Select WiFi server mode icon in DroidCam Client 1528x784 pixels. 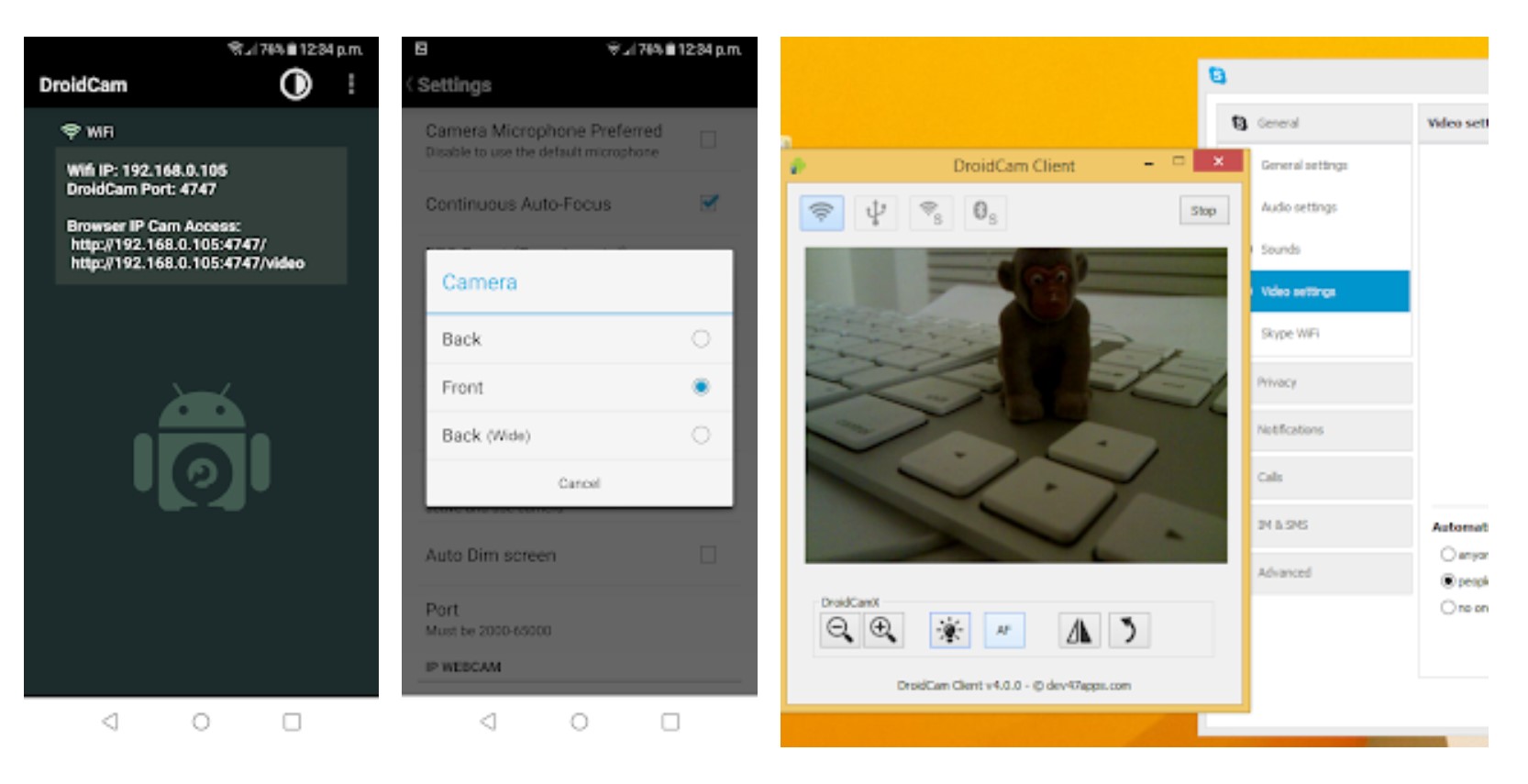pos(931,213)
